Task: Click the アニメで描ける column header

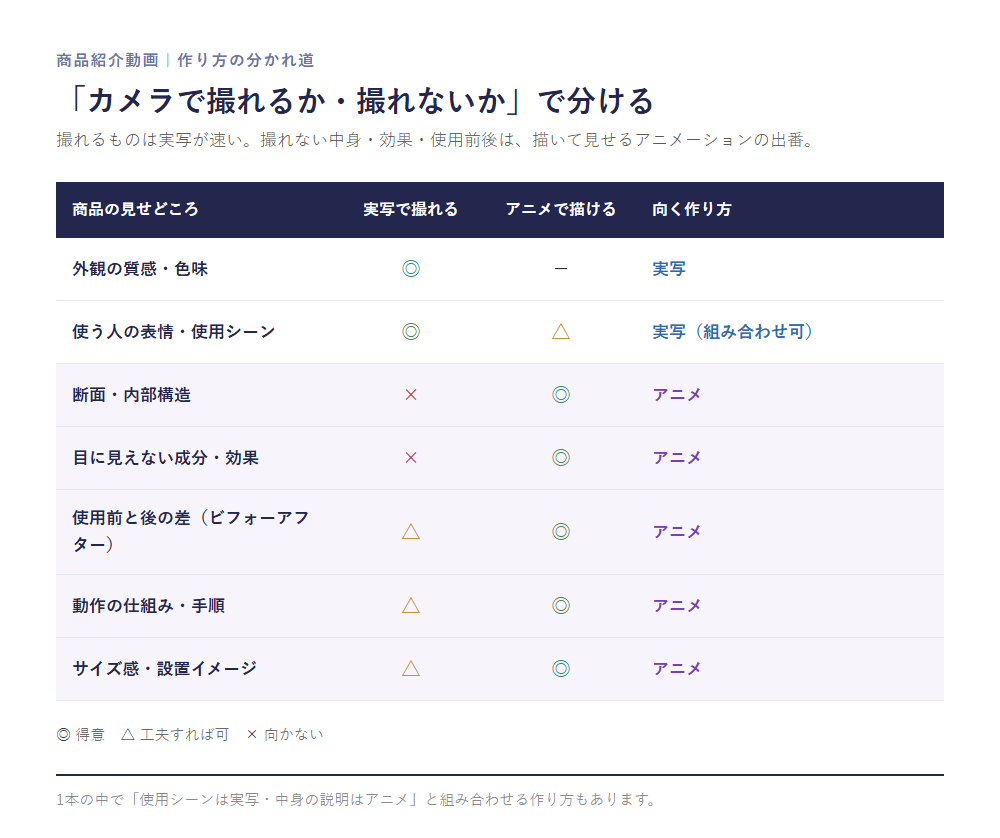Action: click(561, 209)
